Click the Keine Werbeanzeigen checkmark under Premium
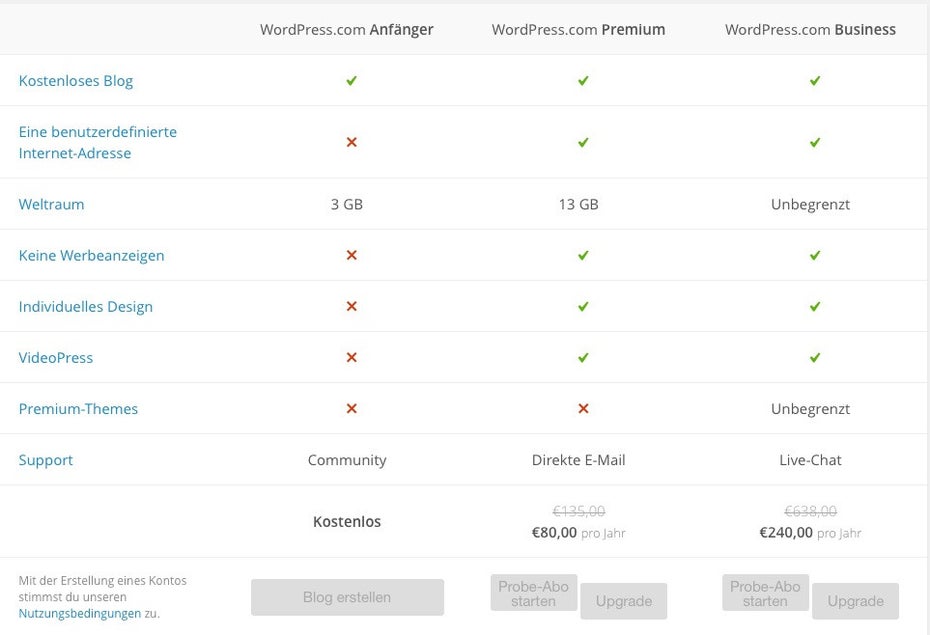This screenshot has width=930, height=635. pyautogui.click(x=584, y=255)
